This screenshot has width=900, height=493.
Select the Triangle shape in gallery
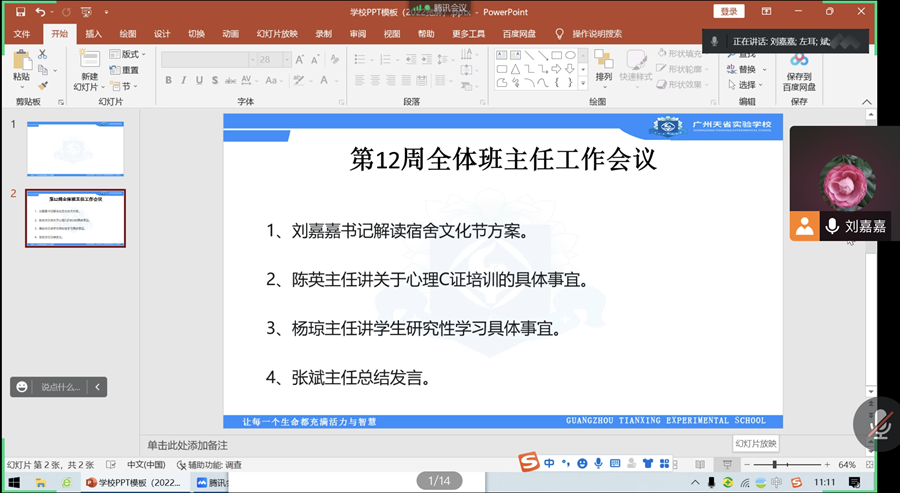(x=515, y=69)
